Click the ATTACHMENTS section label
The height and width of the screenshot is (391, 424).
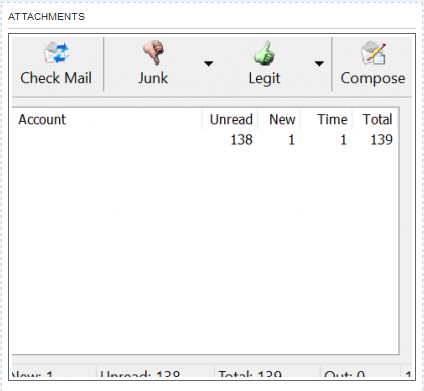pos(46,17)
